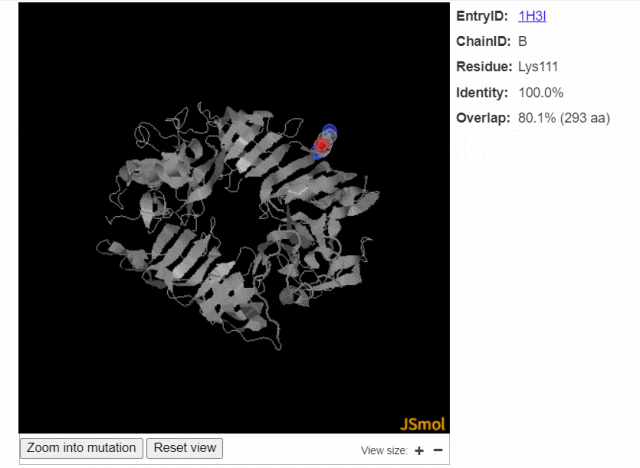The image size is (640, 468).
Task: Click the View size label
Action: (x=384, y=450)
